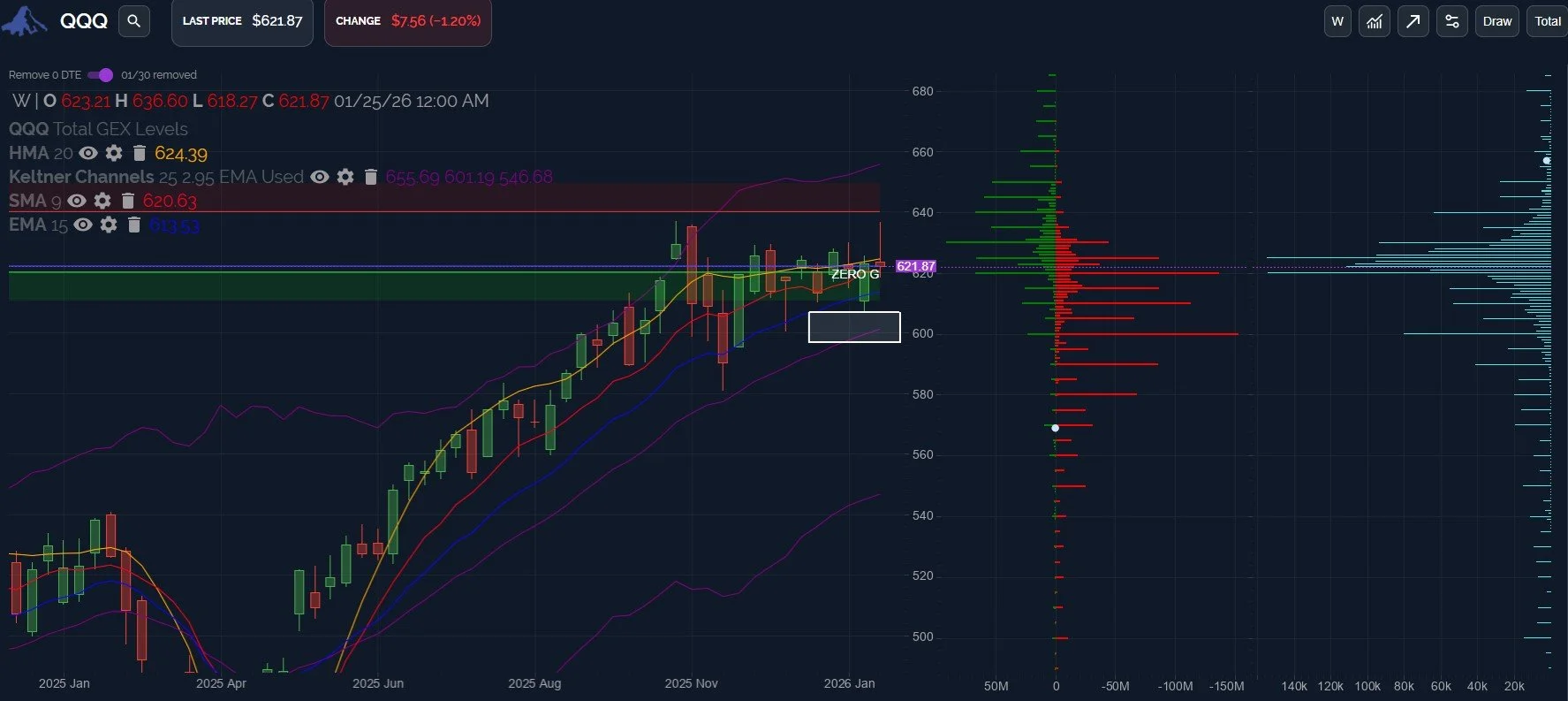Click the 20k volume axis label
1568x701 pixels.
(1514, 686)
